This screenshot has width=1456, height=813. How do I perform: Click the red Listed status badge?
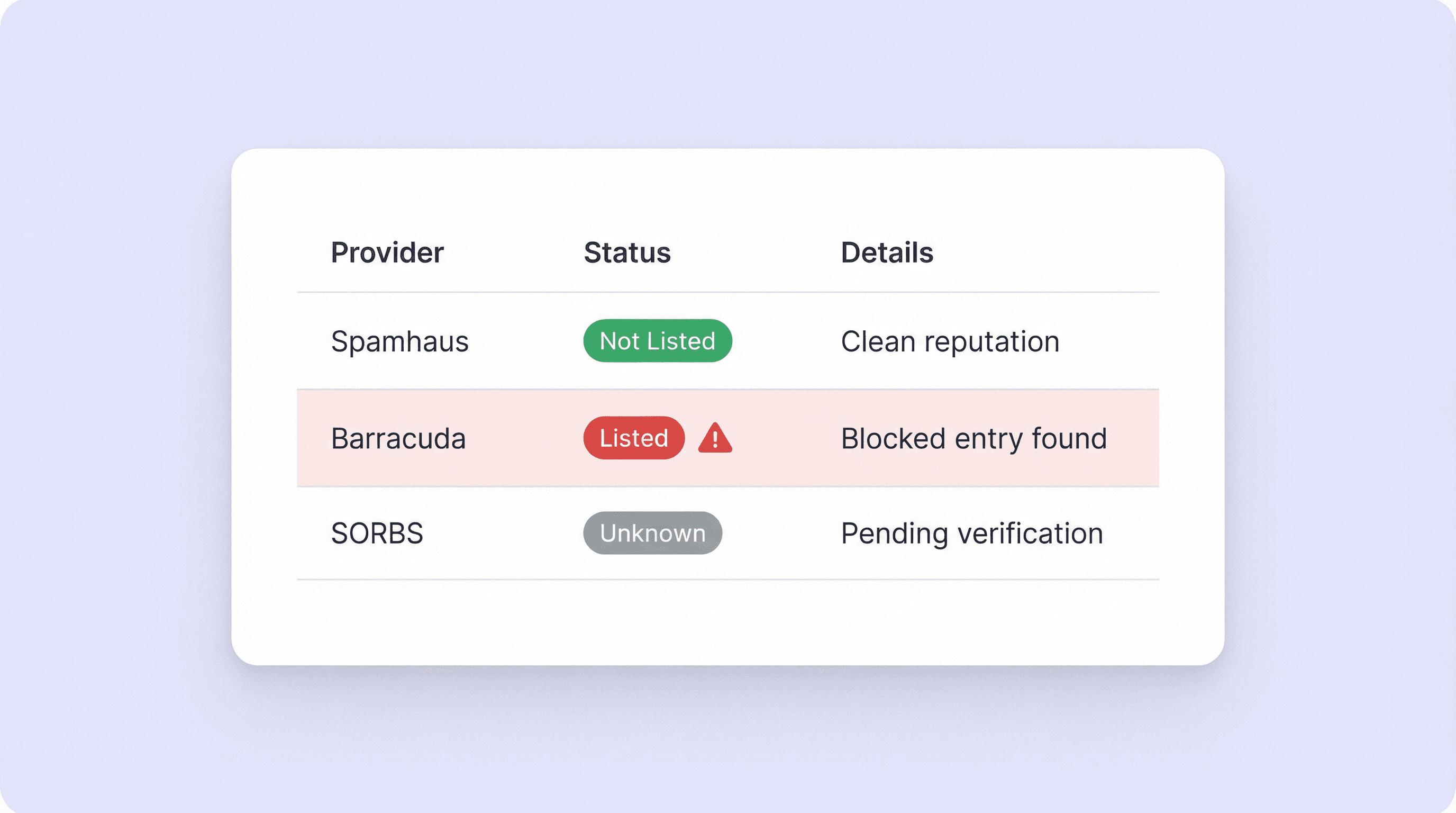click(634, 438)
